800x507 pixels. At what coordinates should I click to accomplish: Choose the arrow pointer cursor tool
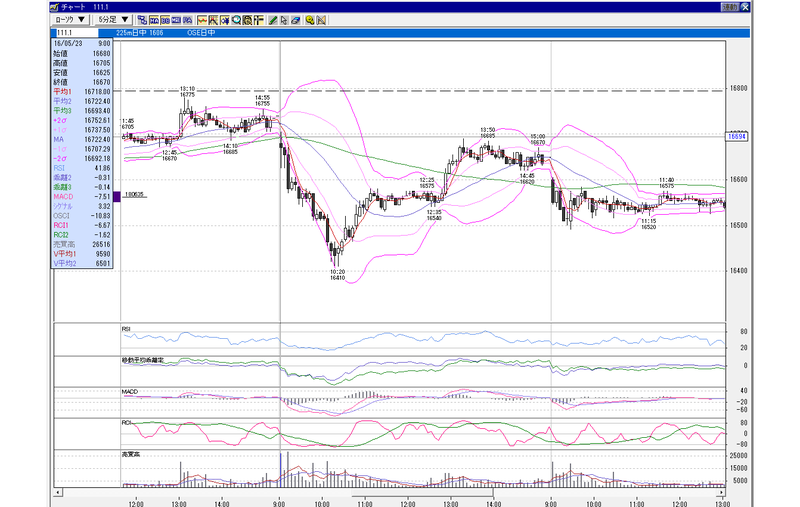(284, 20)
